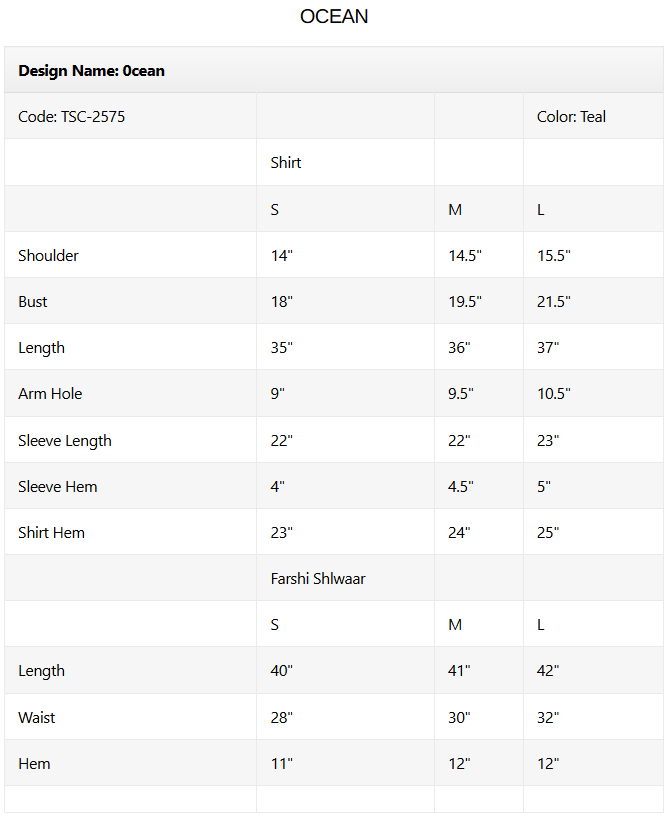Select the "Shoulder" row label

pos(48,256)
